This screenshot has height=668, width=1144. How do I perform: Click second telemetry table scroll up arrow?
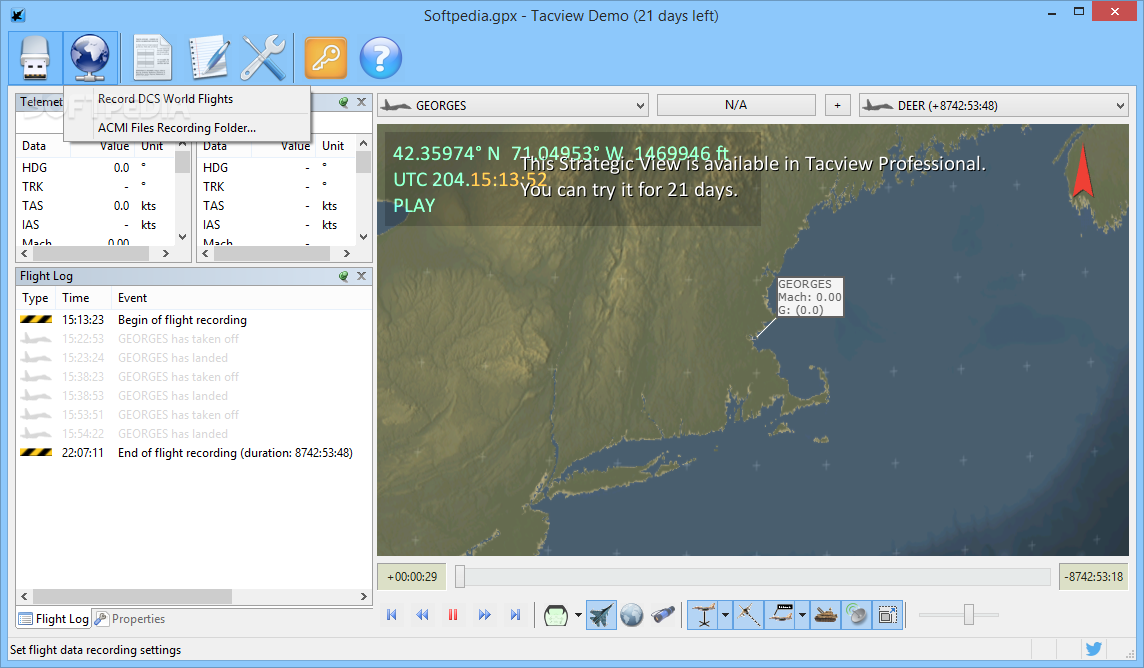coord(363,144)
